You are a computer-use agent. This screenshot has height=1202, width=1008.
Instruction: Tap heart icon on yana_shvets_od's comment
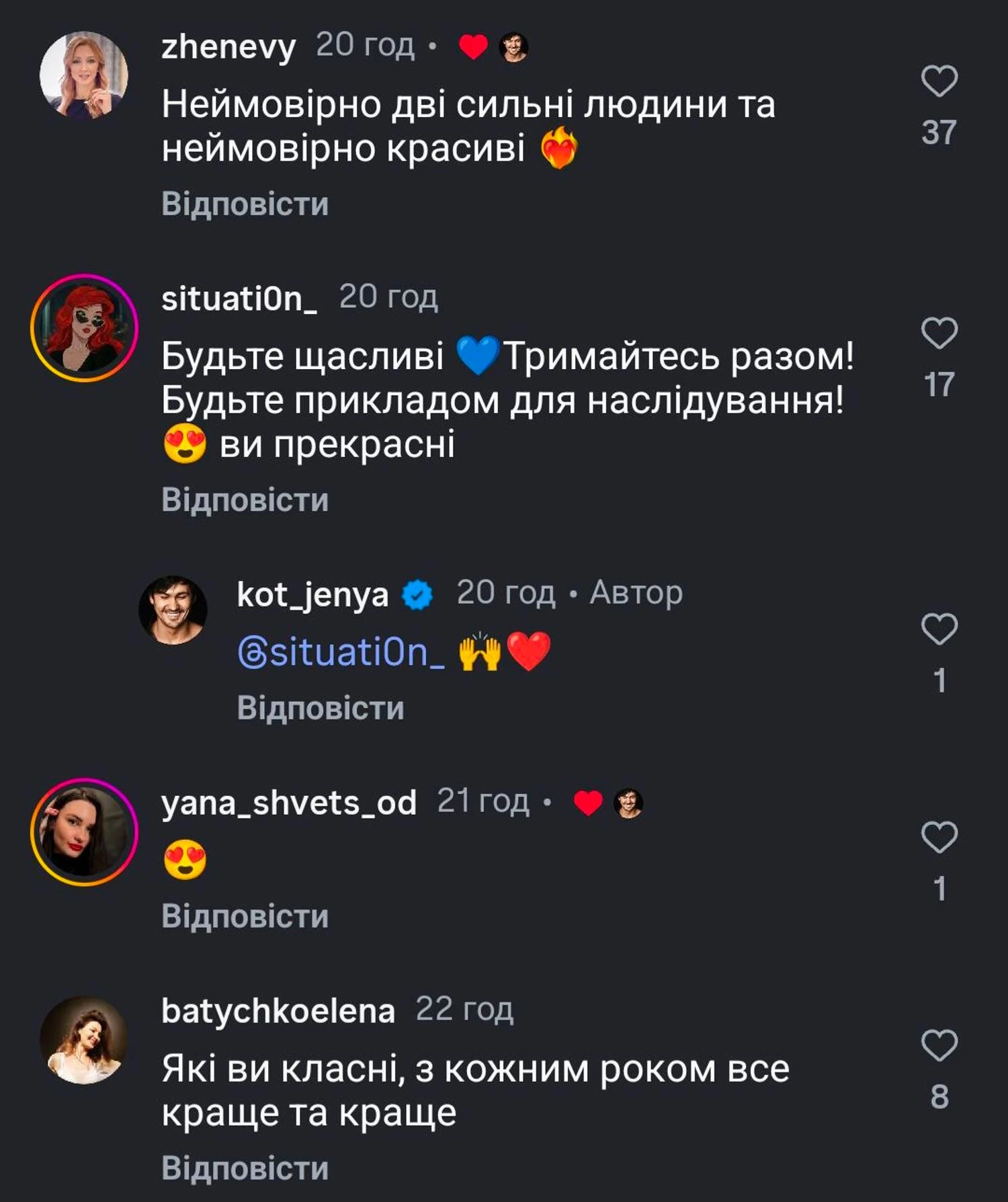tap(939, 838)
